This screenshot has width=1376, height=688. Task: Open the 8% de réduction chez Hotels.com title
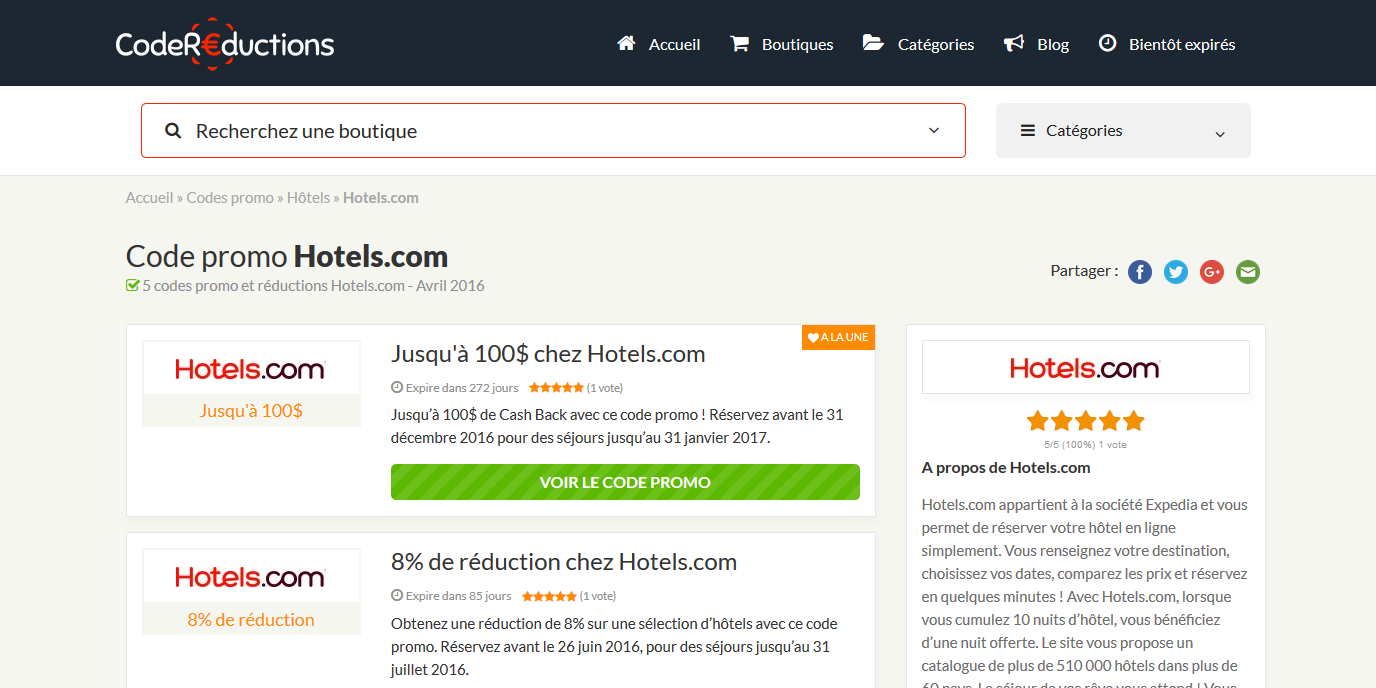[x=564, y=562]
